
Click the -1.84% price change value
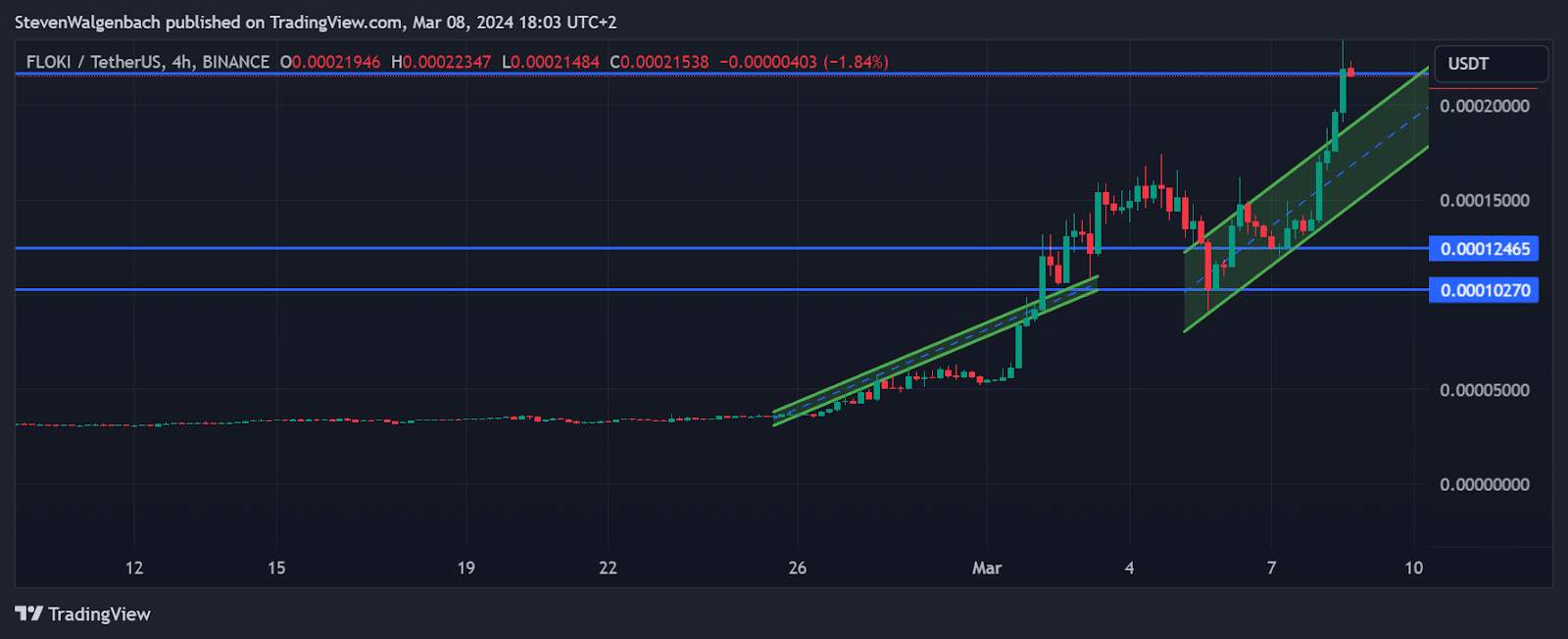(856, 62)
